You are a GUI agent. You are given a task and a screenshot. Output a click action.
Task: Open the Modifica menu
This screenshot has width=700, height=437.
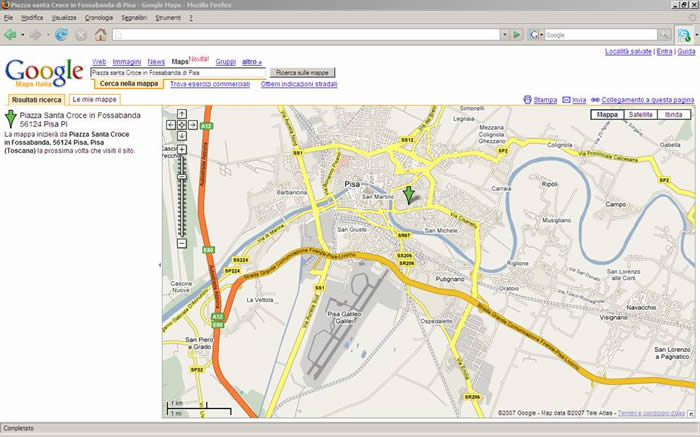pyautogui.click(x=32, y=18)
